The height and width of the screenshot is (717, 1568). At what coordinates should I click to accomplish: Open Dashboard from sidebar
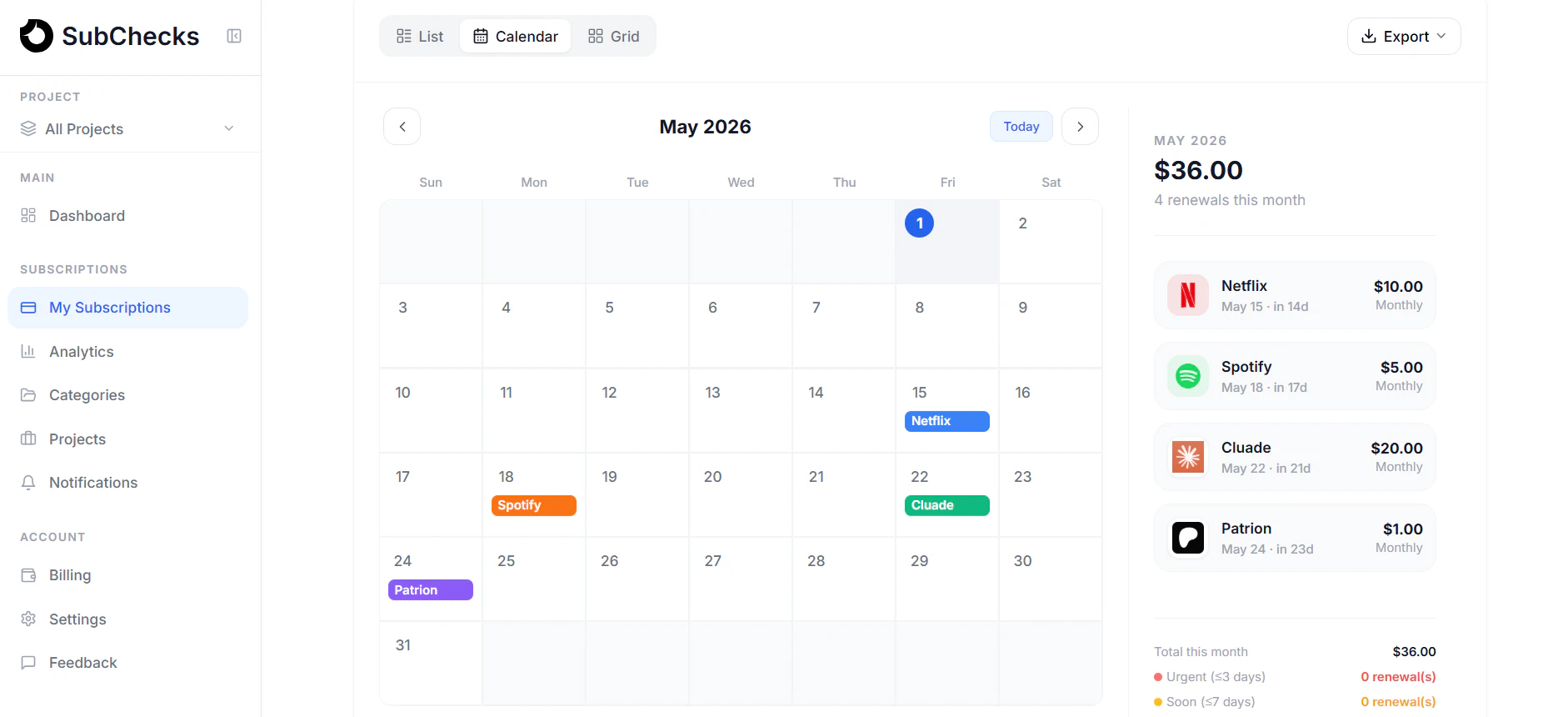pyautogui.click(x=128, y=215)
